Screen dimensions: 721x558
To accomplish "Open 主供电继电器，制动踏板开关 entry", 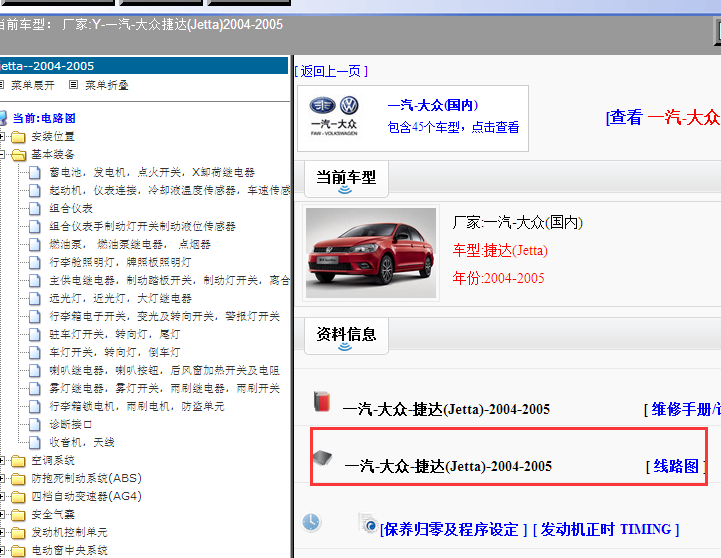I will [169, 280].
